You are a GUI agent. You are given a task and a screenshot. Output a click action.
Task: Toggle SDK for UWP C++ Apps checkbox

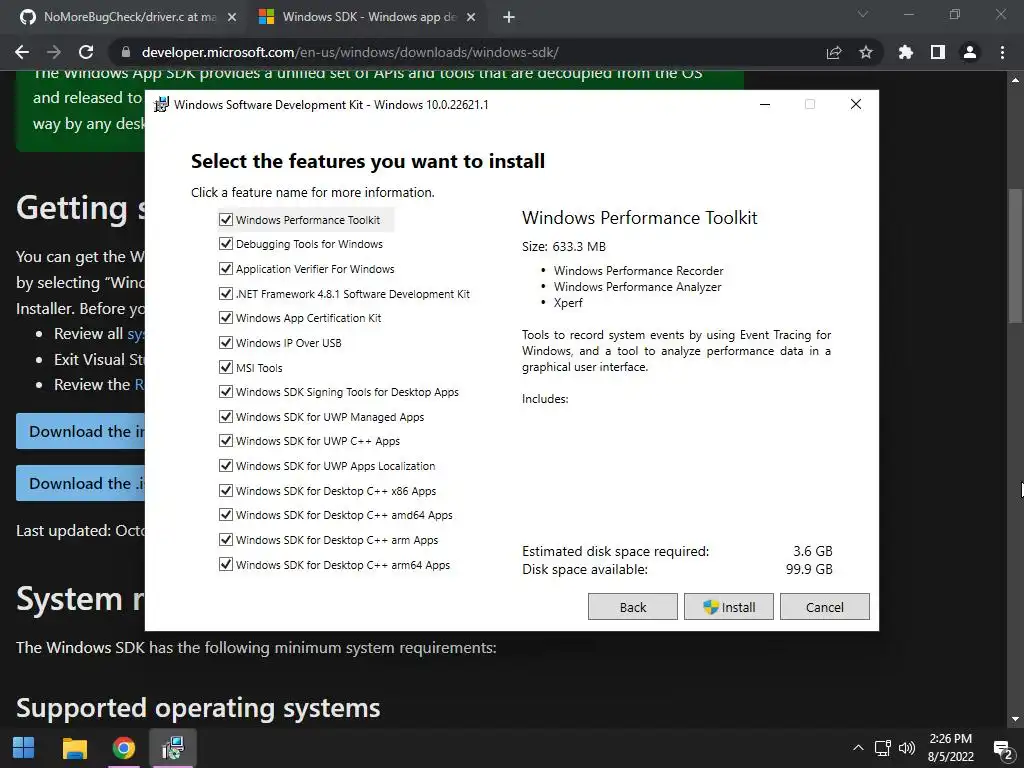[226, 440]
